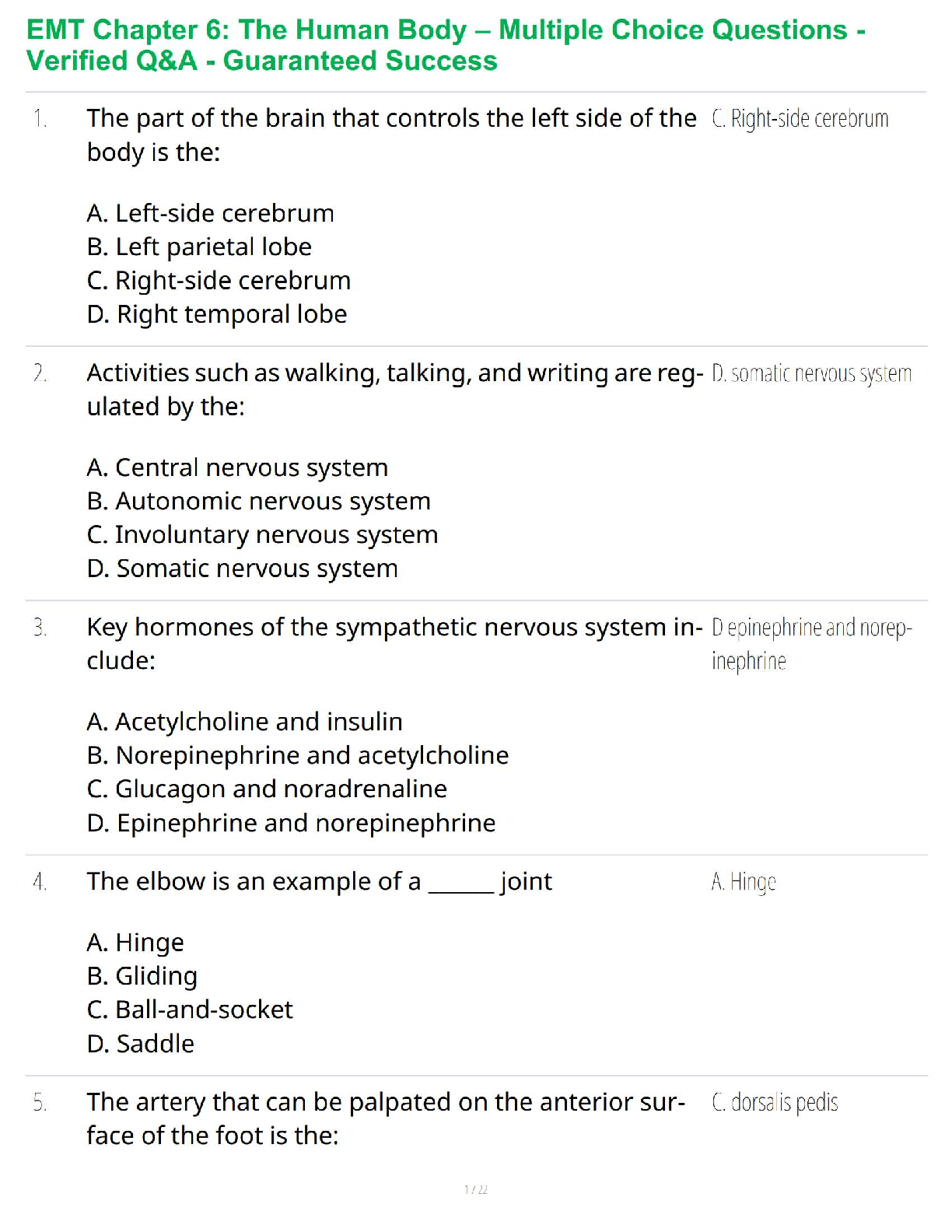Pick option D. Saddle
The height and width of the screenshot is (1232, 952).
[x=140, y=1044]
